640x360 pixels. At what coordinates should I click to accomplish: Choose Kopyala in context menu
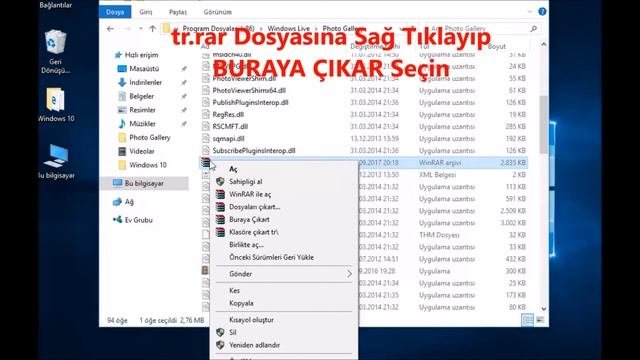click(x=241, y=303)
